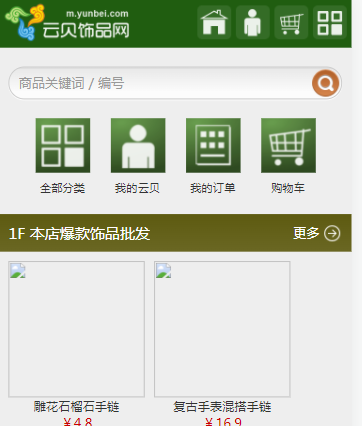The image size is (362, 426).
Task: Click the 更多 link in the 1F section
Action: 306,233
